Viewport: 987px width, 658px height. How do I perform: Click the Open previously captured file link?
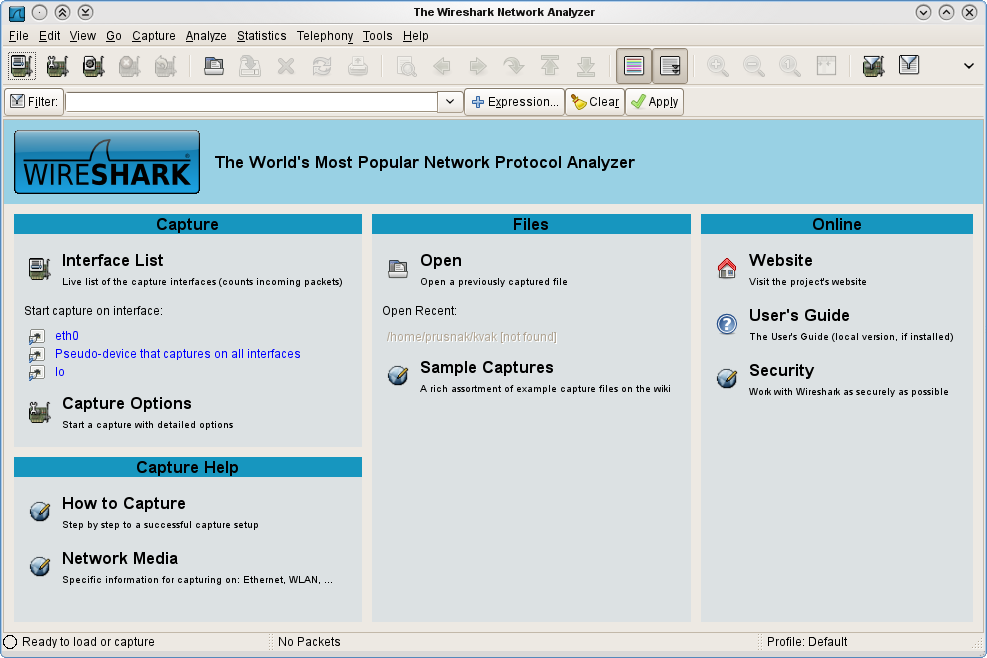(441, 260)
